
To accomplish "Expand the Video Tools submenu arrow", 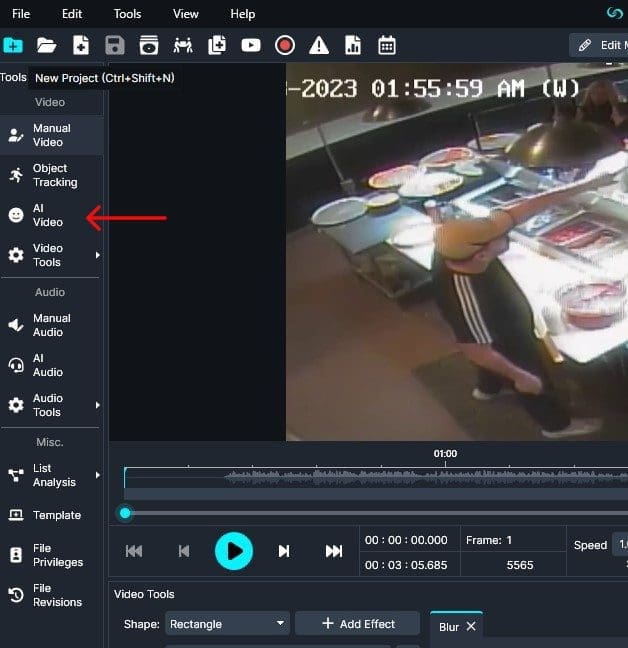I will pos(98,255).
